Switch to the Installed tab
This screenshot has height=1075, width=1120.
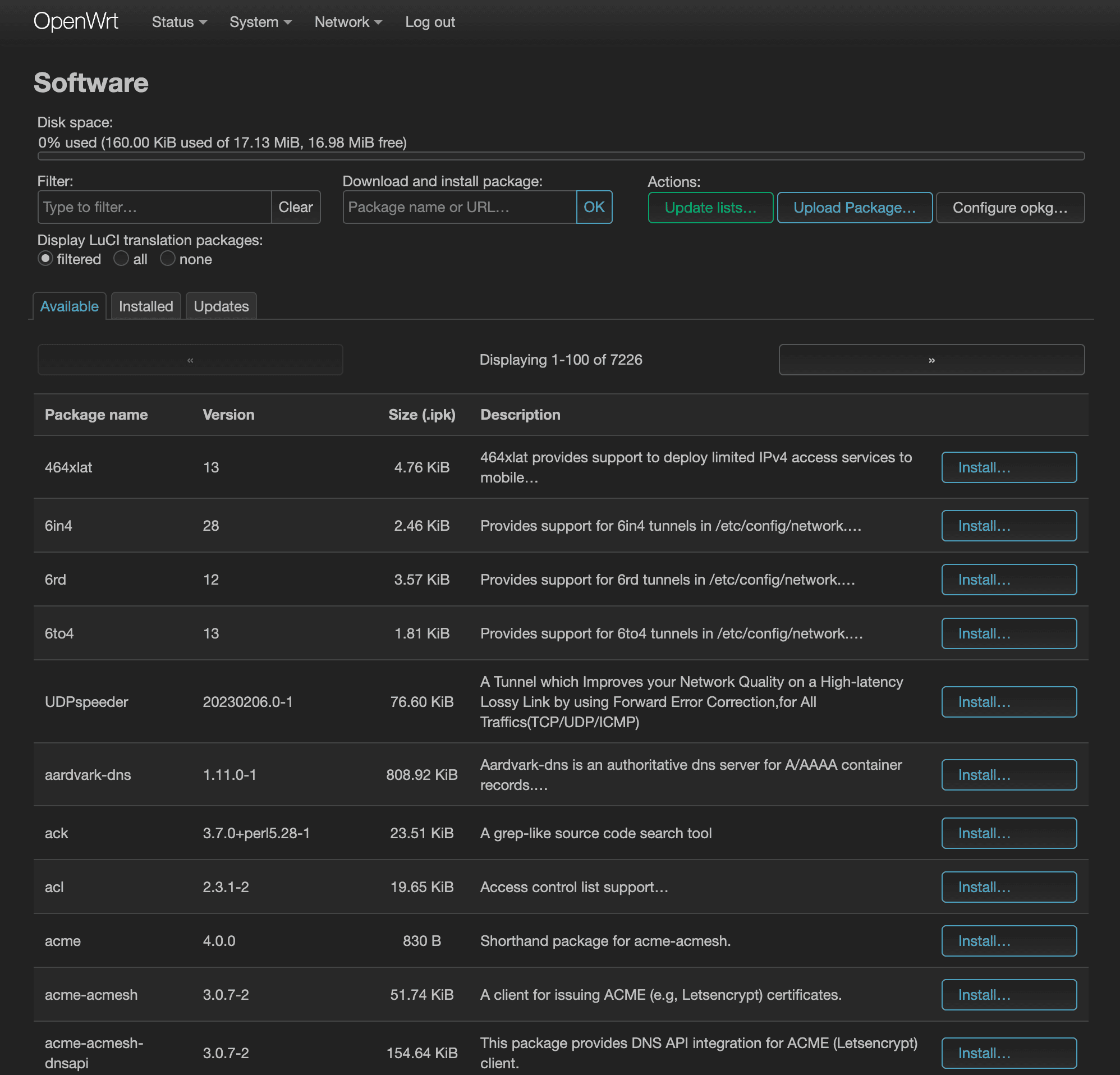pos(146,306)
